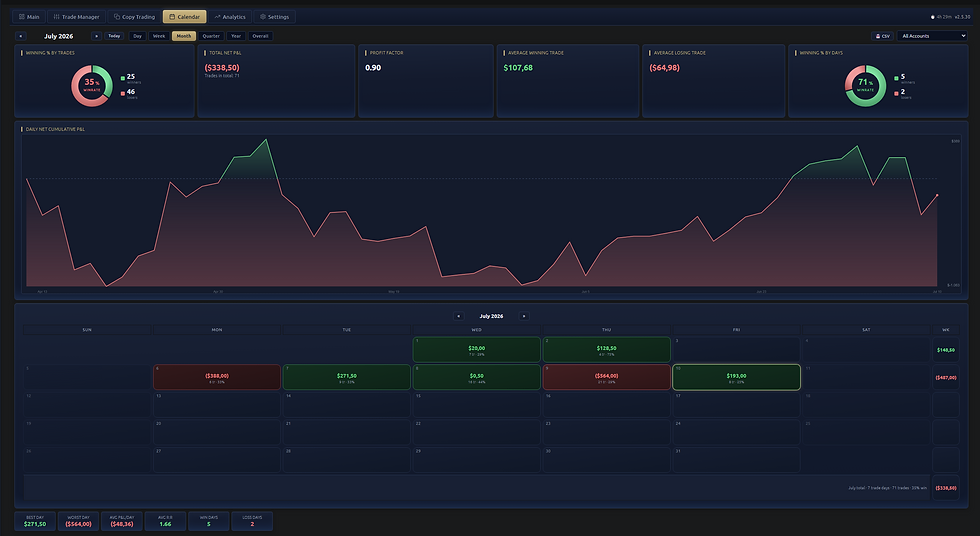Image resolution: width=980 pixels, height=536 pixels.
Task: Go to previous month using top-left arrow
Action: (x=21, y=36)
